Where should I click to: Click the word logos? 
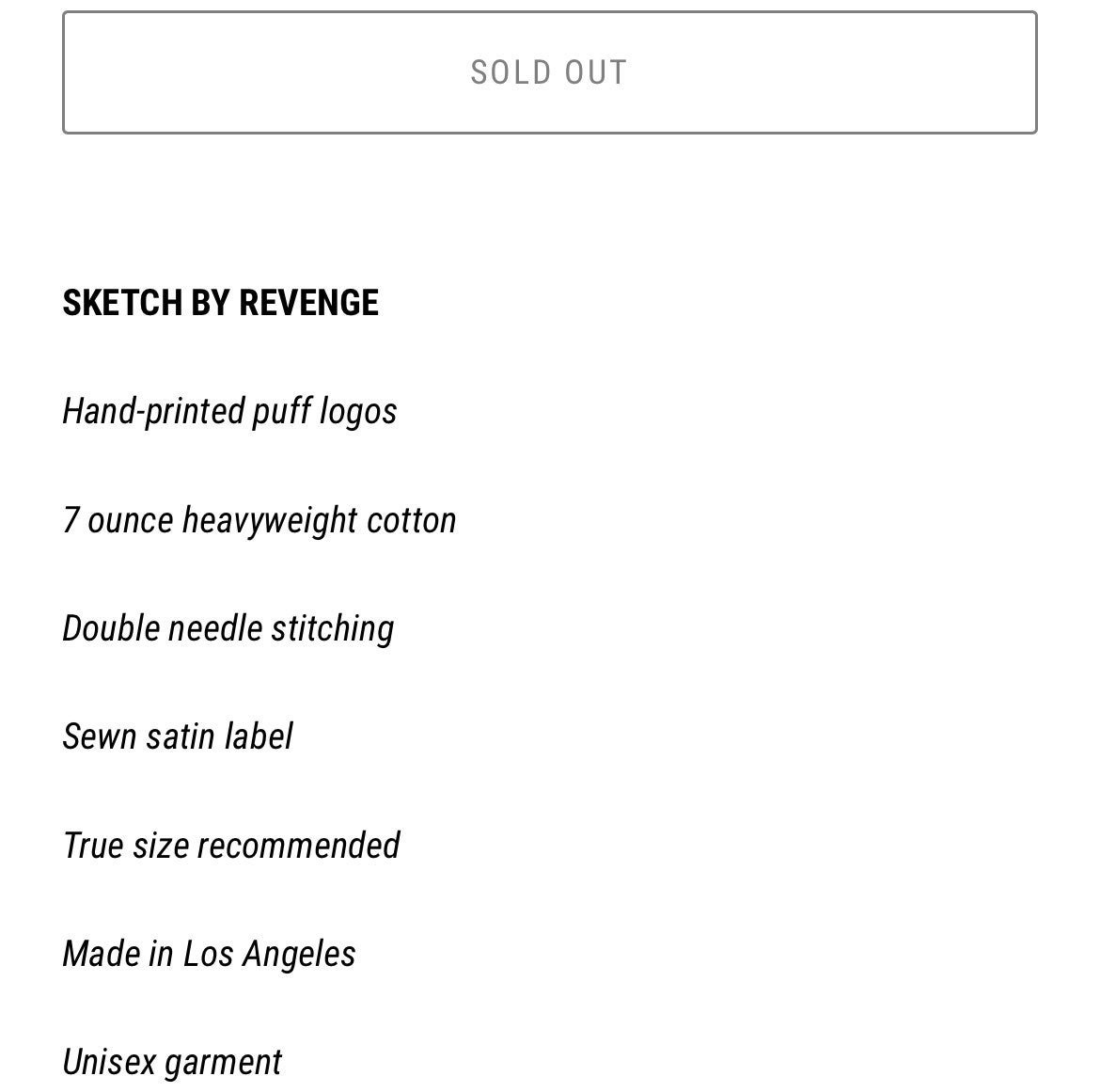pos(358,412)
